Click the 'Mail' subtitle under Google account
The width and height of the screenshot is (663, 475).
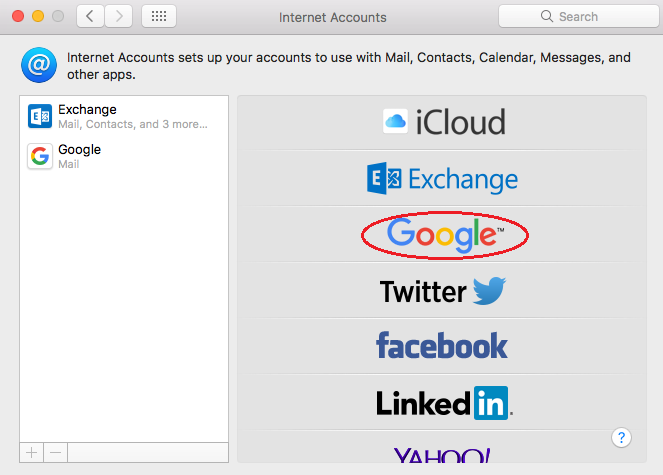68,164
